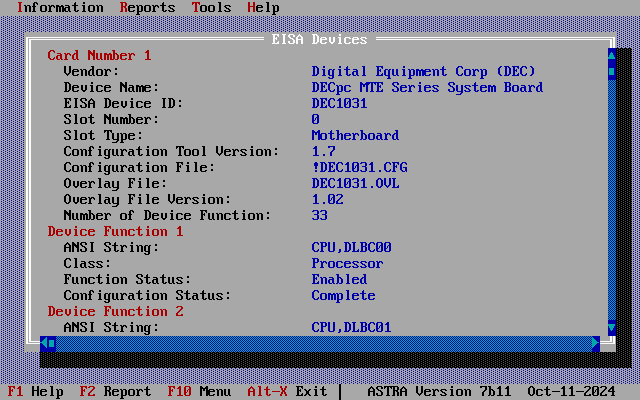640x400 pixels.
Task: Click the horizontal scrollbar thumb
Action: click(52, 344)
